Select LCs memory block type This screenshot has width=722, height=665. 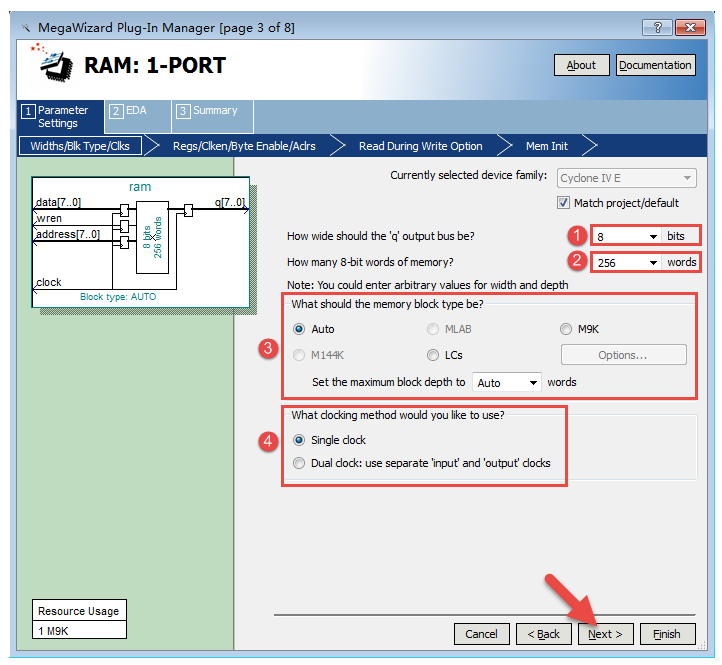point(432,355)
